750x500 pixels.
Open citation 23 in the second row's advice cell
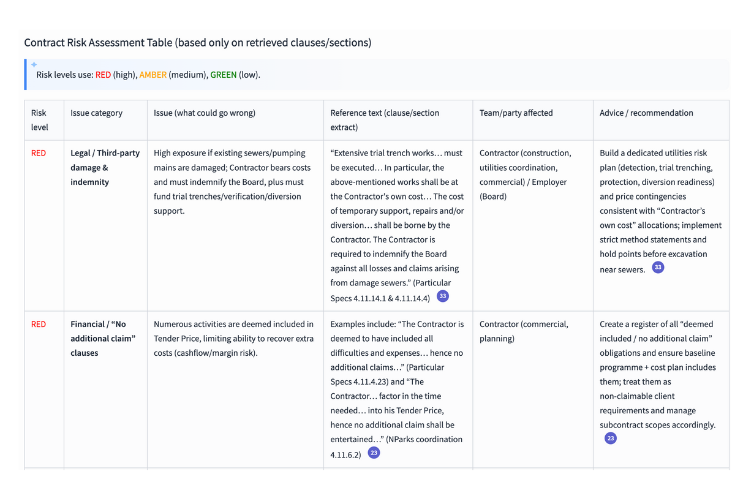point(611,438)
